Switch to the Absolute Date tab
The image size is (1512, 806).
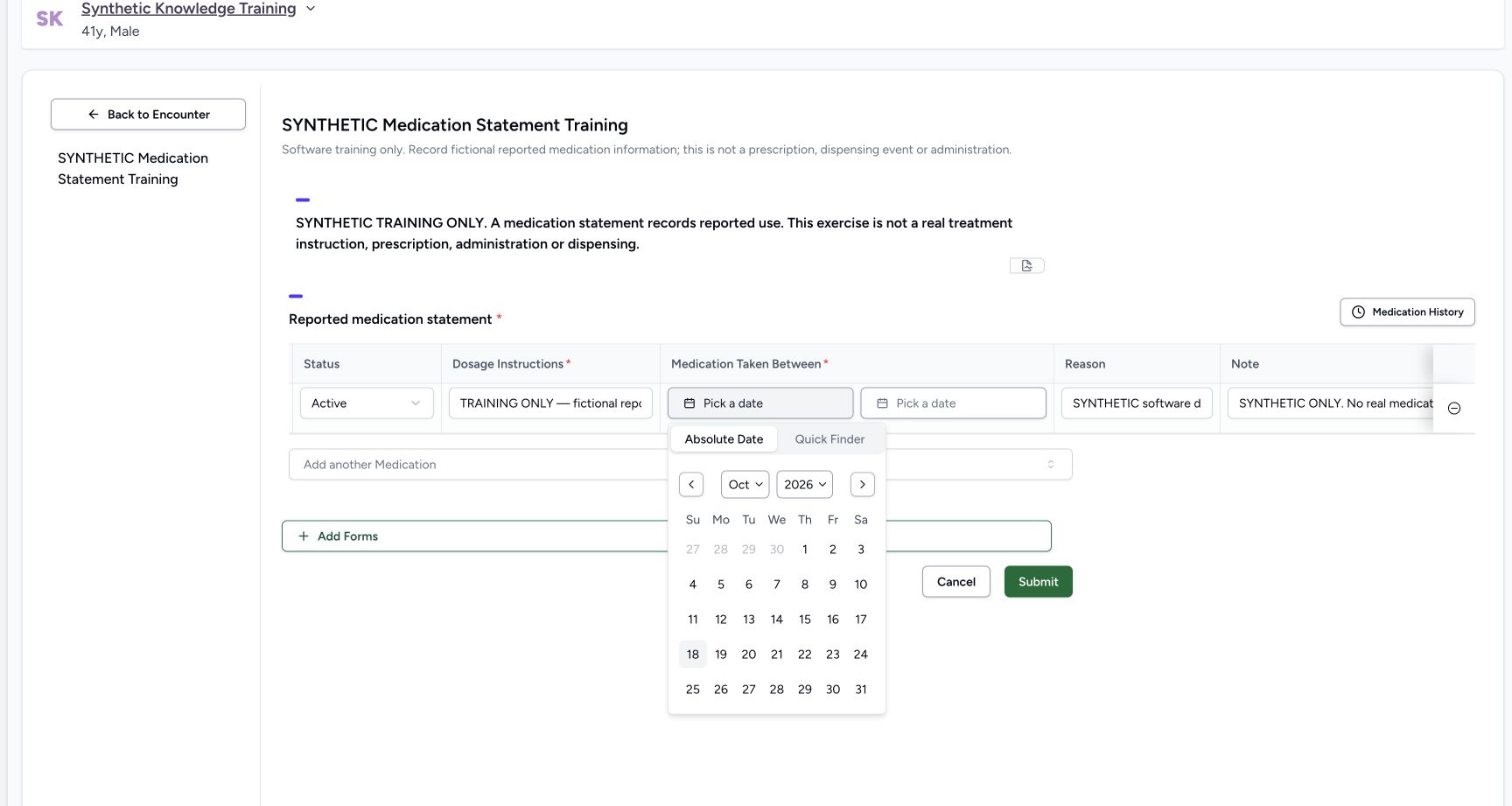coord(724,439)
